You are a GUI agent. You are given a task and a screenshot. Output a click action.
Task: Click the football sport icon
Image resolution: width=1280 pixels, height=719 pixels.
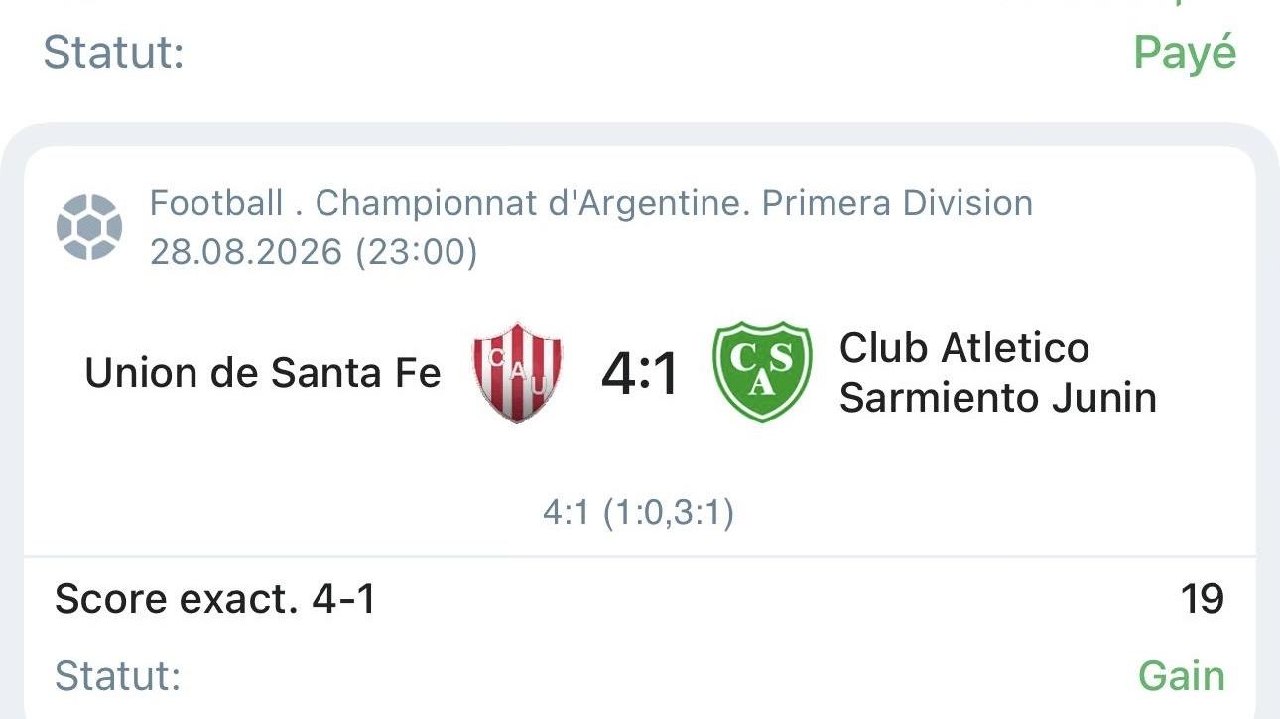[x=90, y=227]
